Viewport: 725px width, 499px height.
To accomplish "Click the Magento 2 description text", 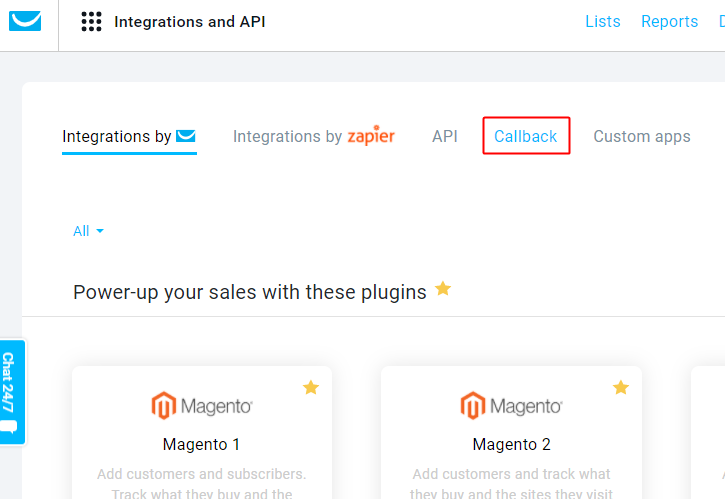I will tap(511, 484).
